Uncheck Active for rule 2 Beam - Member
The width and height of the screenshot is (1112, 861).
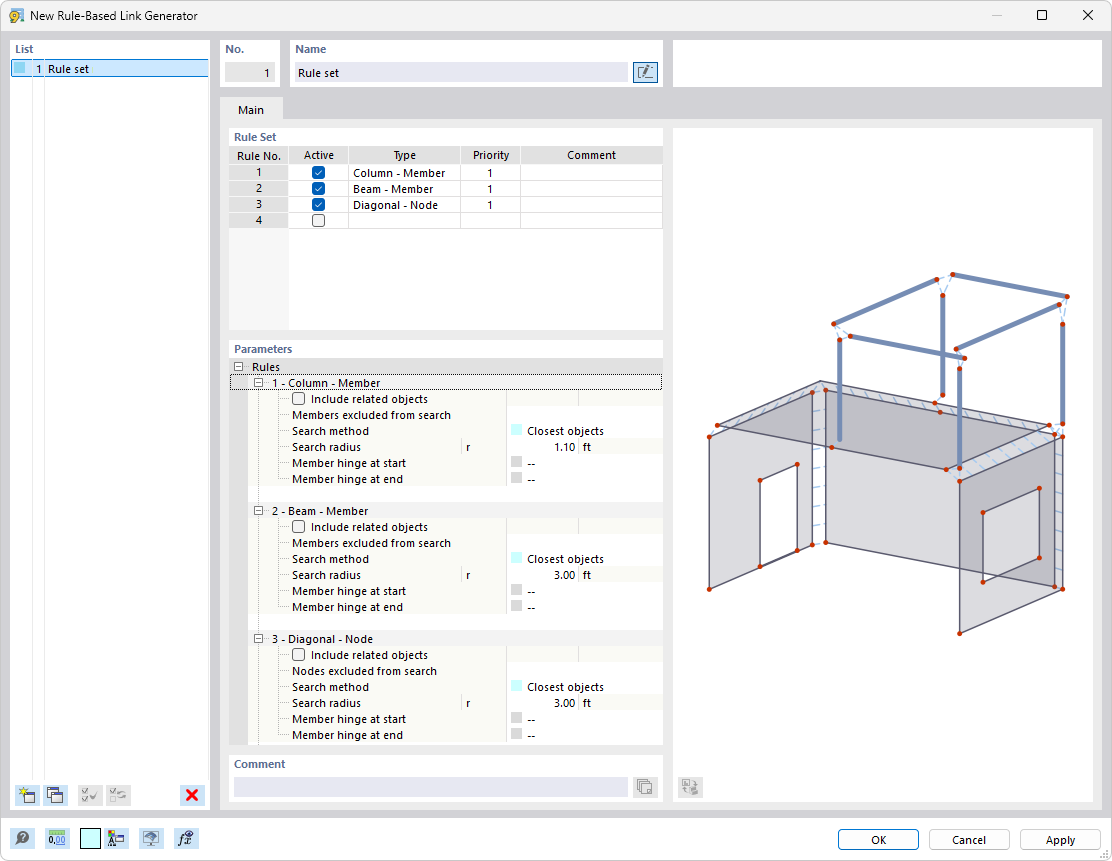[318, 189]
